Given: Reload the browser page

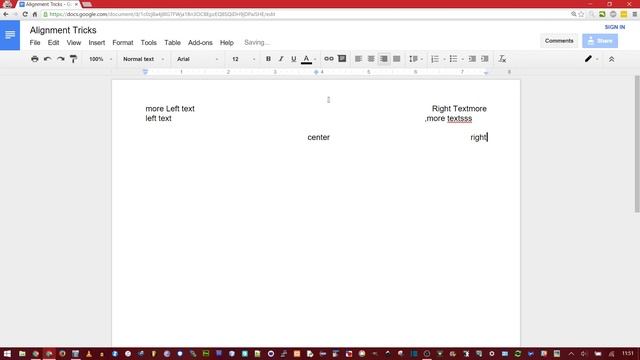Looking at the screenshot, I should 25,14.
